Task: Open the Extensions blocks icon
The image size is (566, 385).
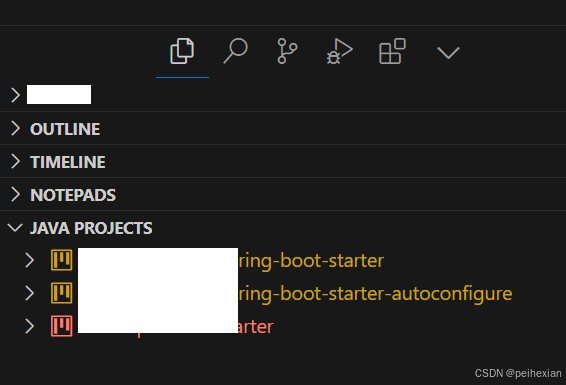Action: [392, 51]
